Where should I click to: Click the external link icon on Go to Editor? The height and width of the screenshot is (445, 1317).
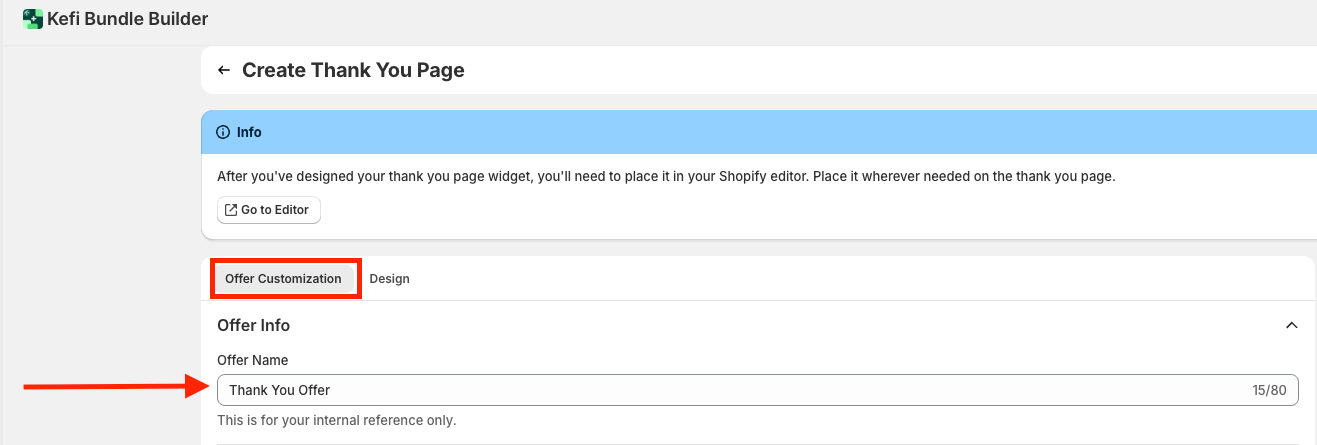[x=231, y=210]
